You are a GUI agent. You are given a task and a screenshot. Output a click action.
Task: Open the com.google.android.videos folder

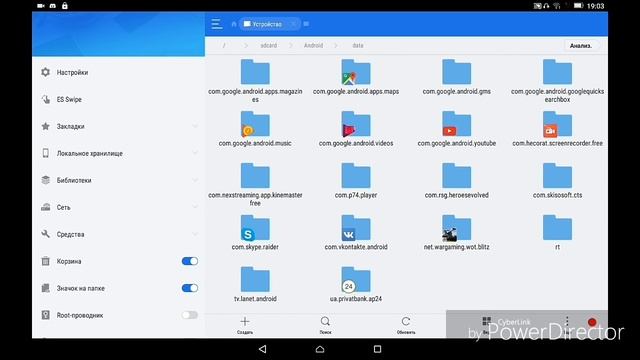click(356, 129)
